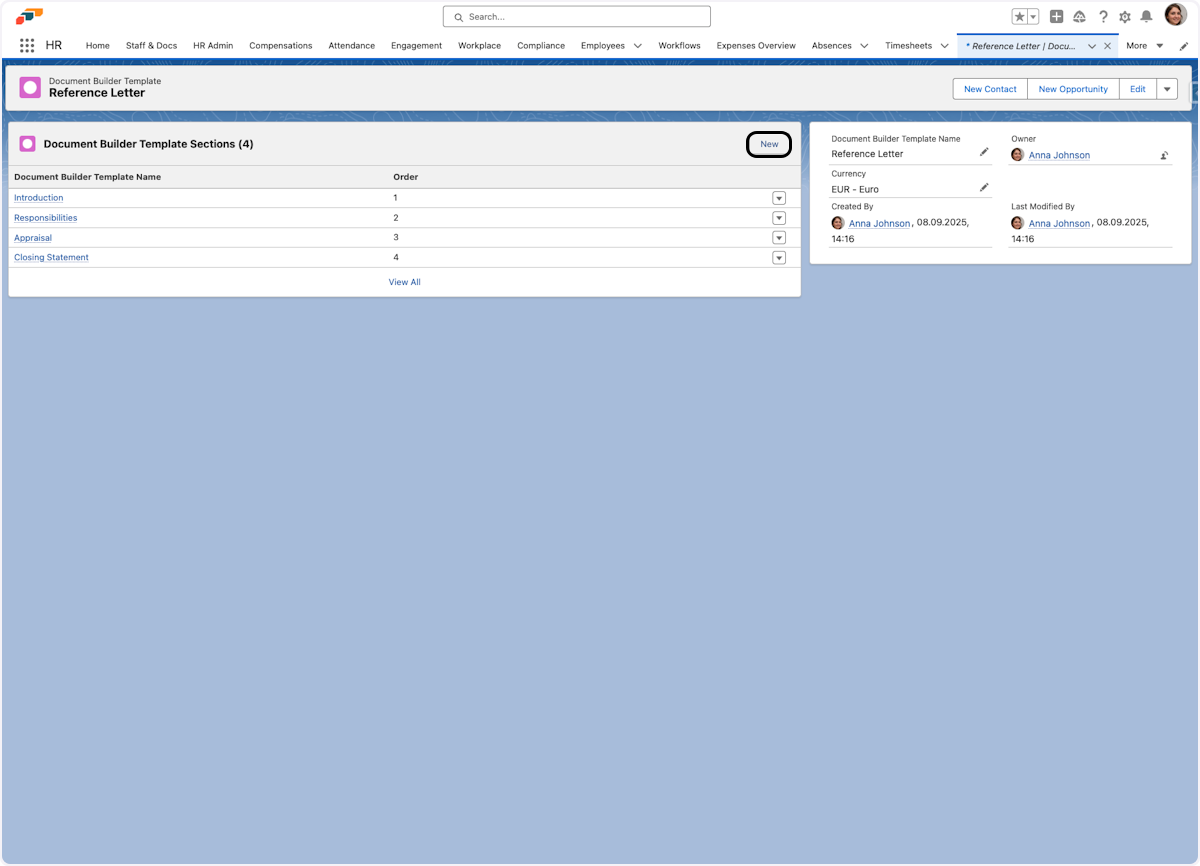
Task: Open the Notifications bell
Action: (1146, 17)
